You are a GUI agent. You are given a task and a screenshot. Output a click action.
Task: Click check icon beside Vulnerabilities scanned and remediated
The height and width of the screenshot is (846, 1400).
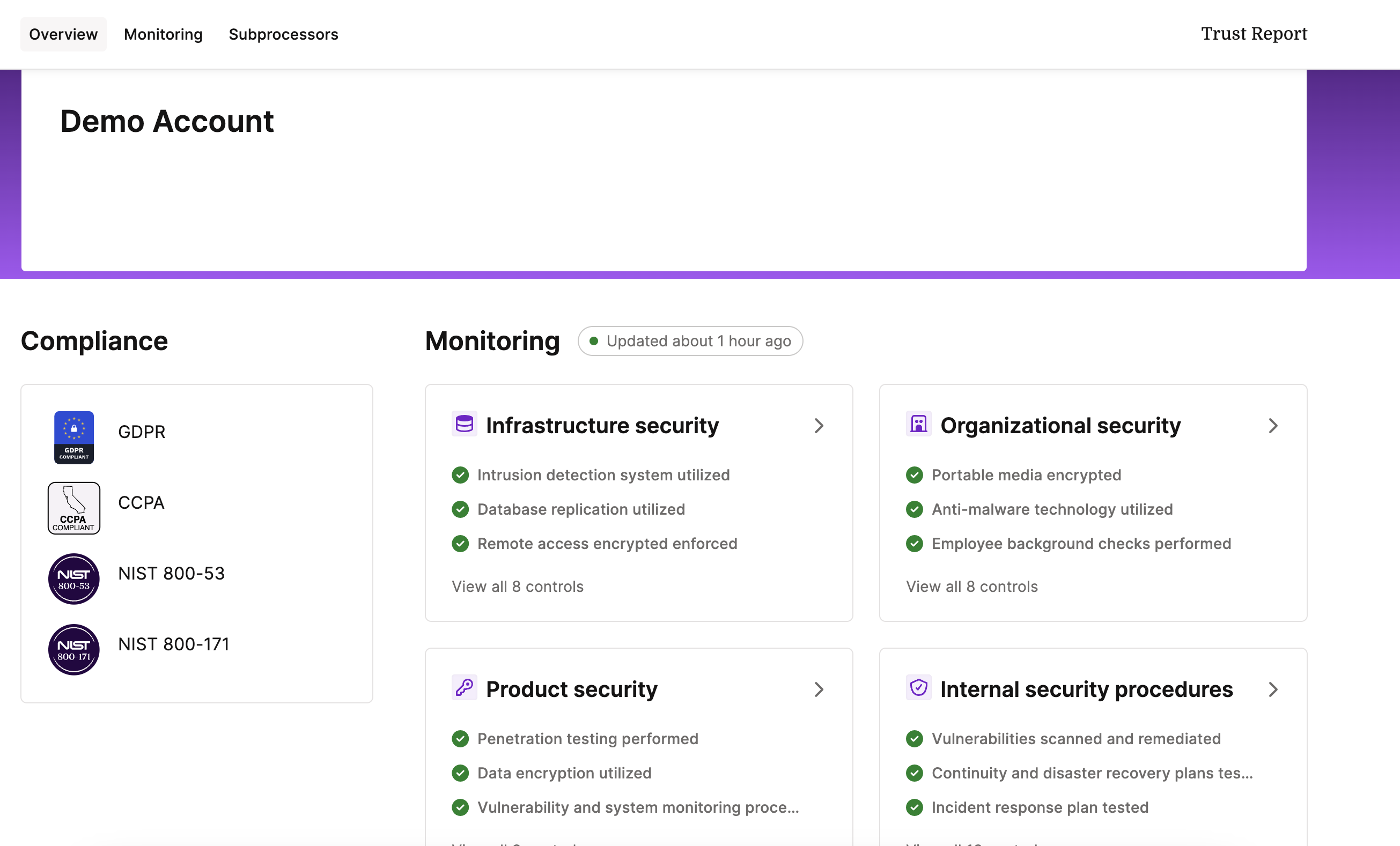coord(915,739)
